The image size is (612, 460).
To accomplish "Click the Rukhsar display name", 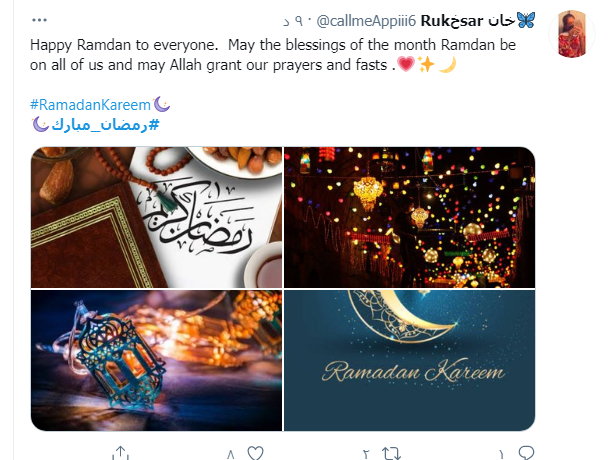I will [x=468, y=20].
